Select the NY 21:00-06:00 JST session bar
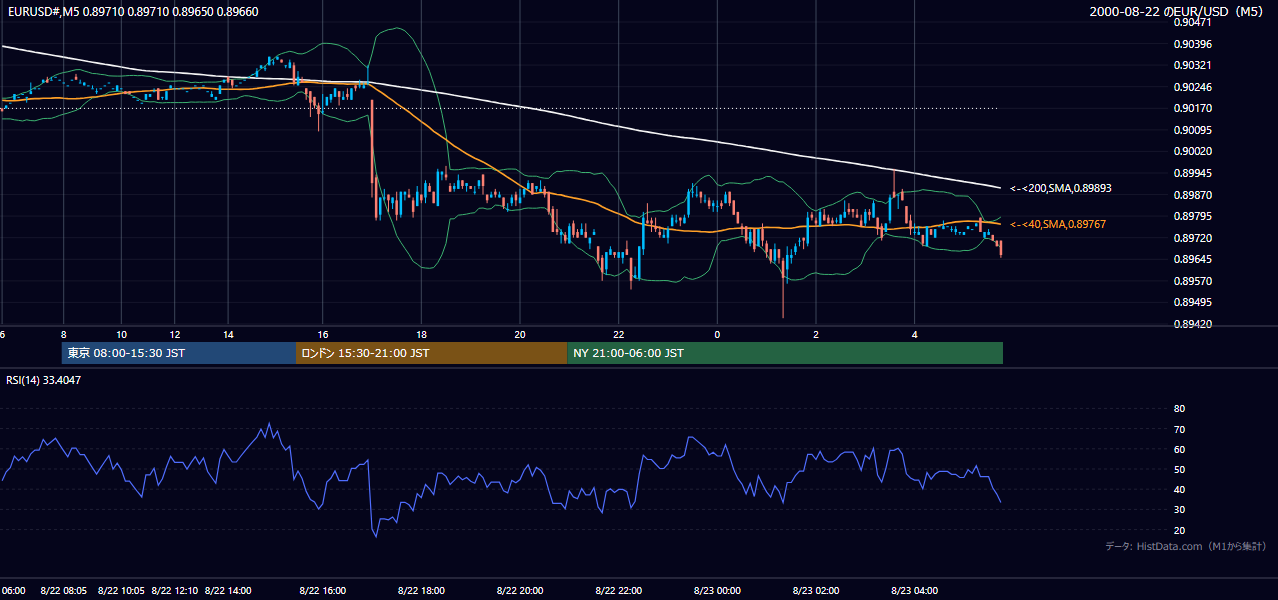This screenshot has width=1278, height=600. 785,353
